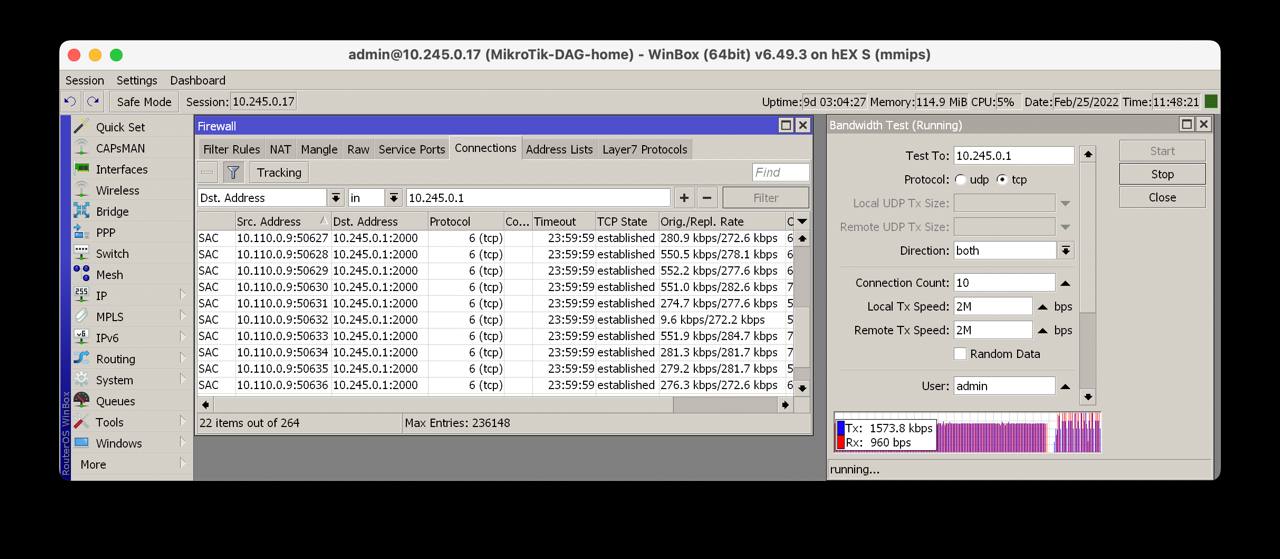Select the tcp protocol radio button
1280x559 pixels.
click(x=1002, y=180)
